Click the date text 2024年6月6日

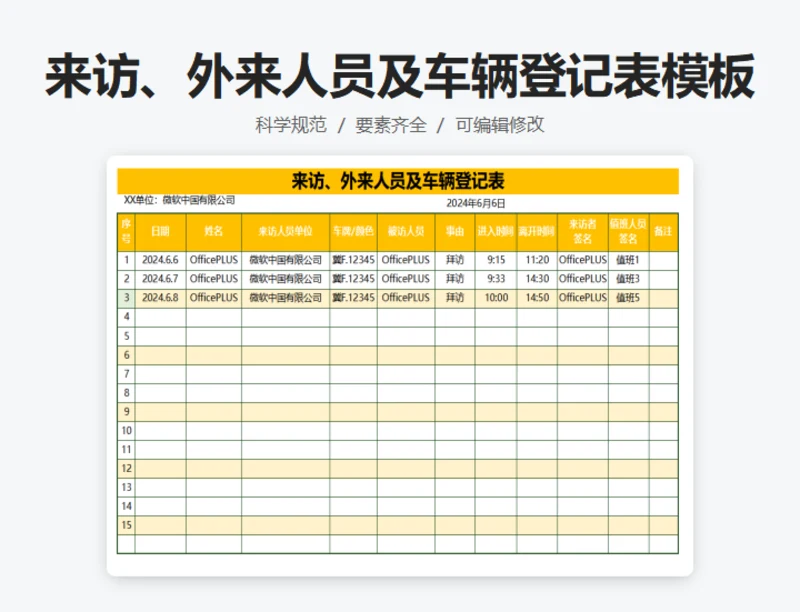coord(476,203)
